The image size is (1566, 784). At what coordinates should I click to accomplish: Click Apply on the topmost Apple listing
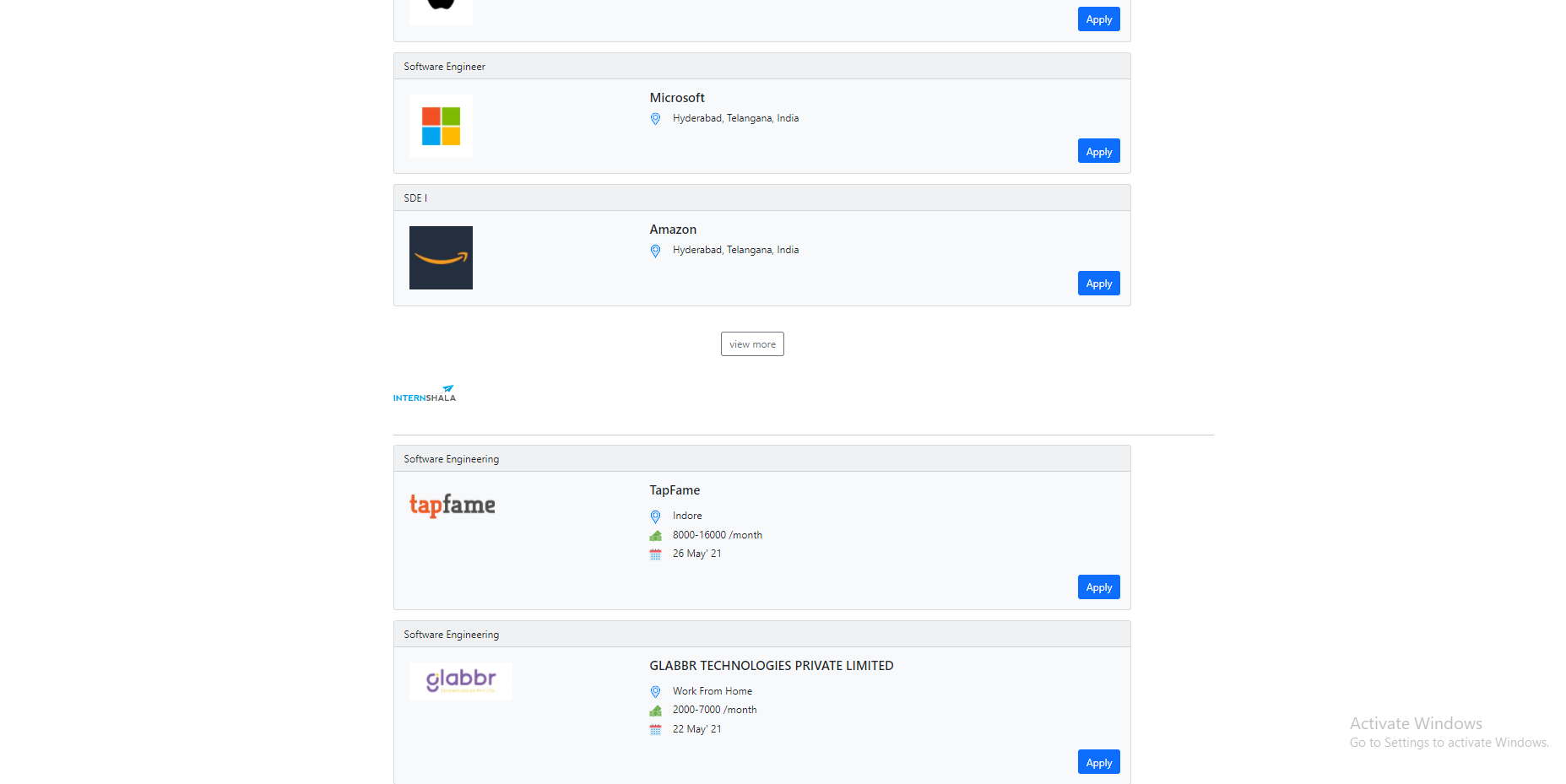tap(1098, 19)
